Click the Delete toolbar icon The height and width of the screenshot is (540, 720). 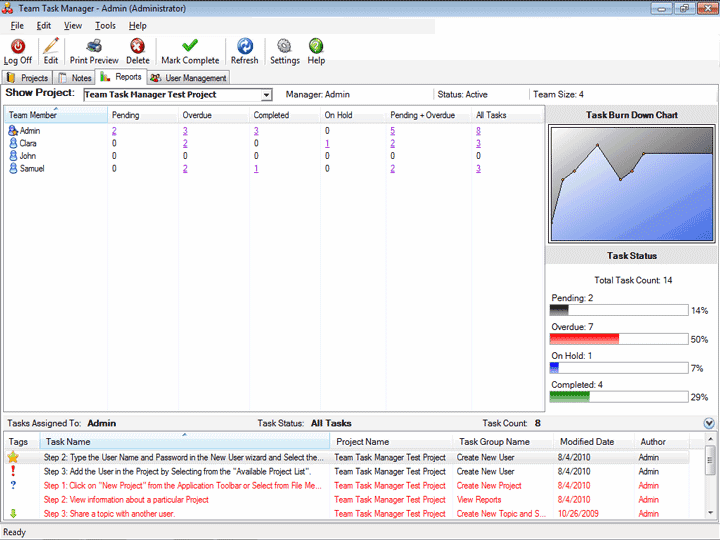click(137, 47)
